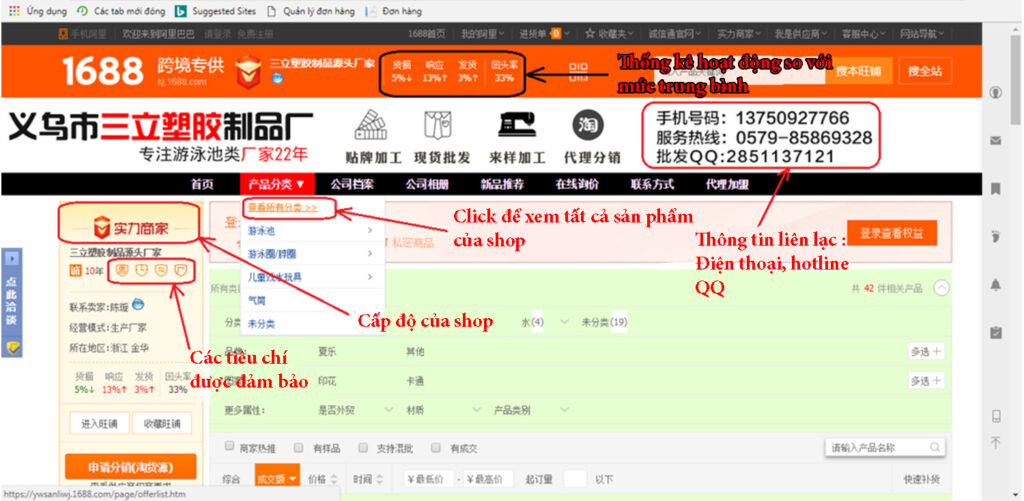The image size is (1024, 501).
Task: Click the 实力商家 badge in the sidebar
Action: coord(130,228)
